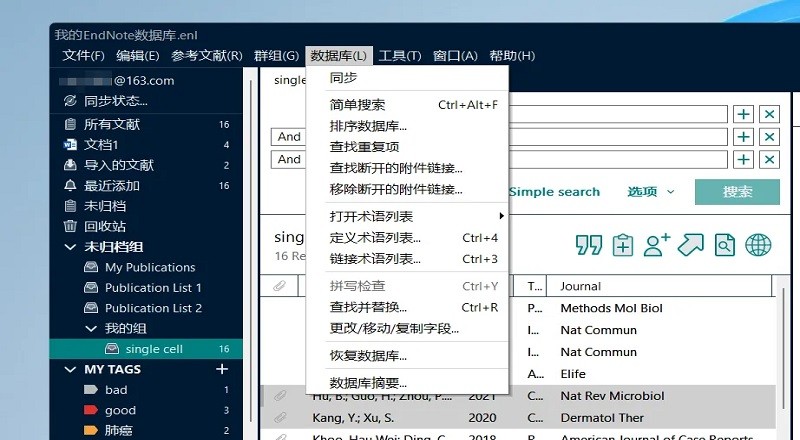Screen dimensions: 800x440
Task: Select the red good tag
Action: (x=120, y=410)
